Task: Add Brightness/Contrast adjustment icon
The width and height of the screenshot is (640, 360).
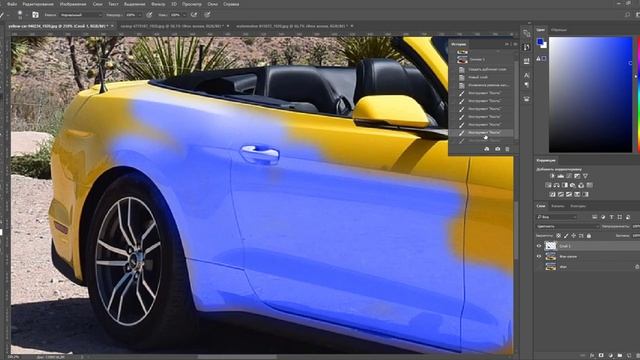Action: 552,176
